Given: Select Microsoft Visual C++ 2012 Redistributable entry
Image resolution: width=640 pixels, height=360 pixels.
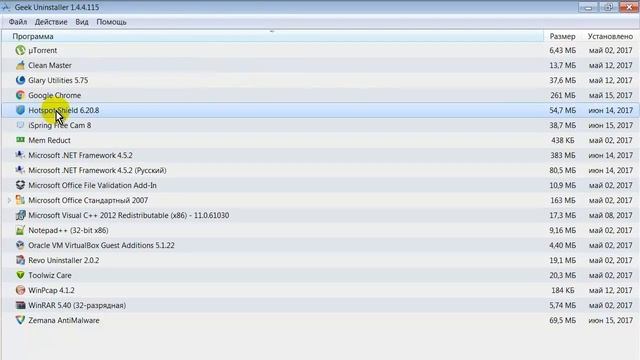Looking at the screenshot, I should pyautogui.click(x=129, y=215).
